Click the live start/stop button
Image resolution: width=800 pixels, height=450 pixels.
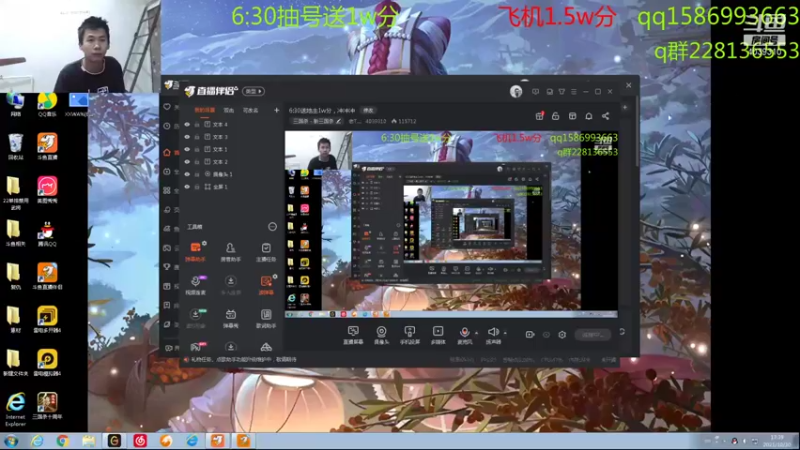pyautogui.click(x=592, y=335)
